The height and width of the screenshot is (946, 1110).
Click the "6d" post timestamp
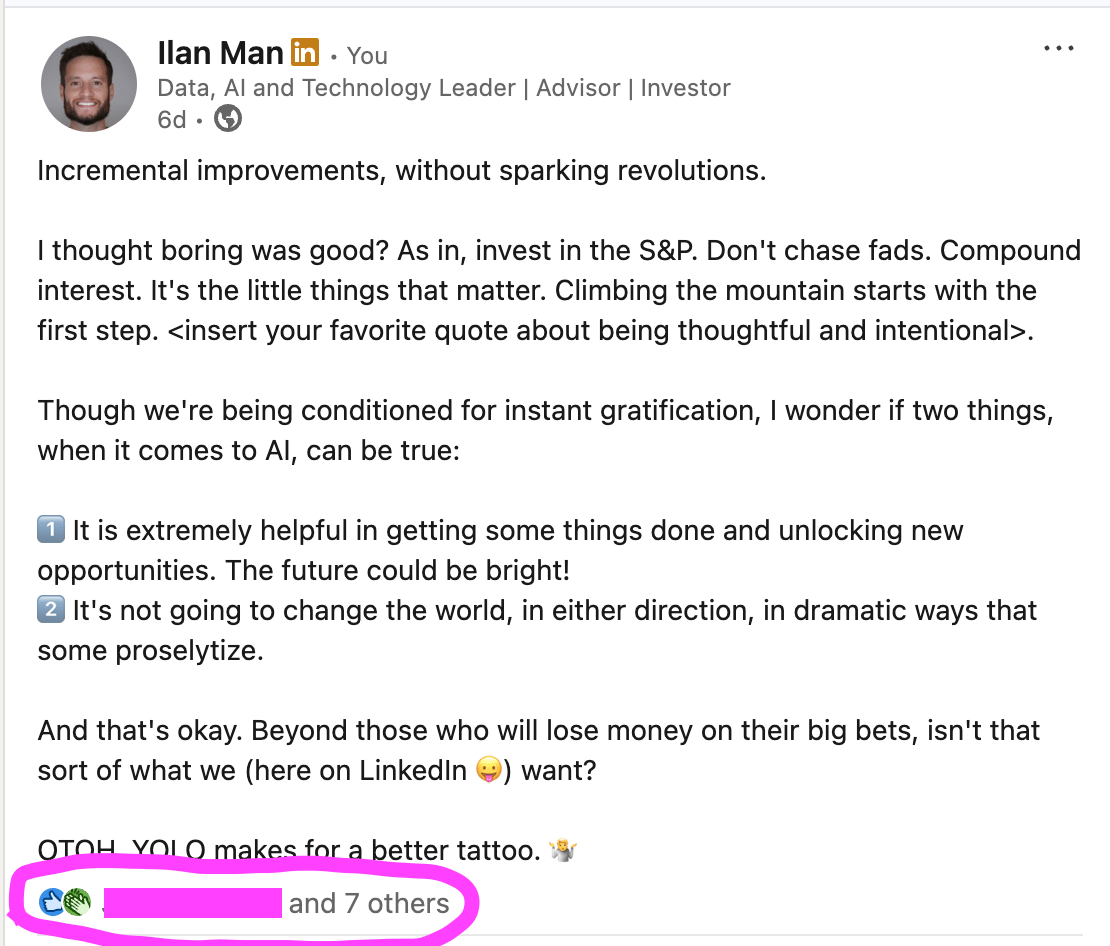point(172,120)
